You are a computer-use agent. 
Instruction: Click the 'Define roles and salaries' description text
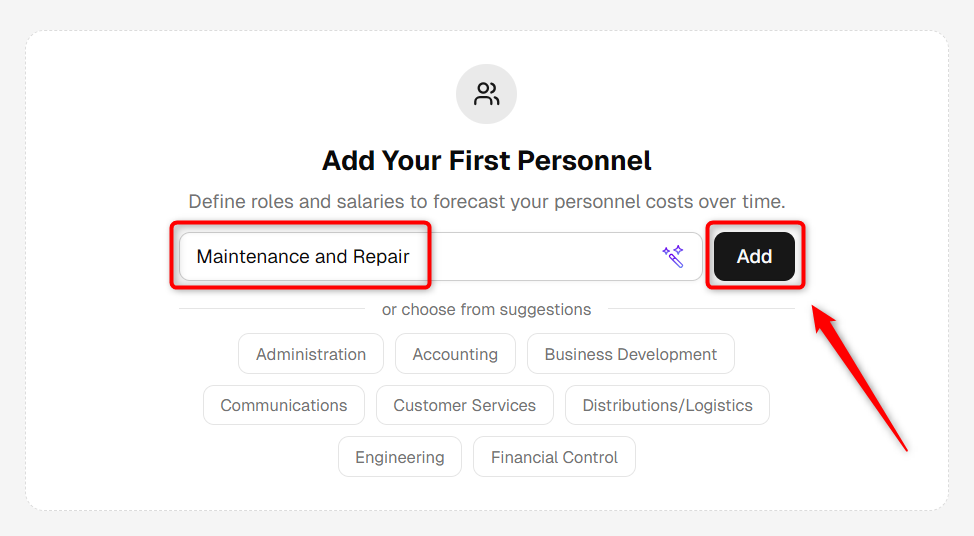point(486,202)
